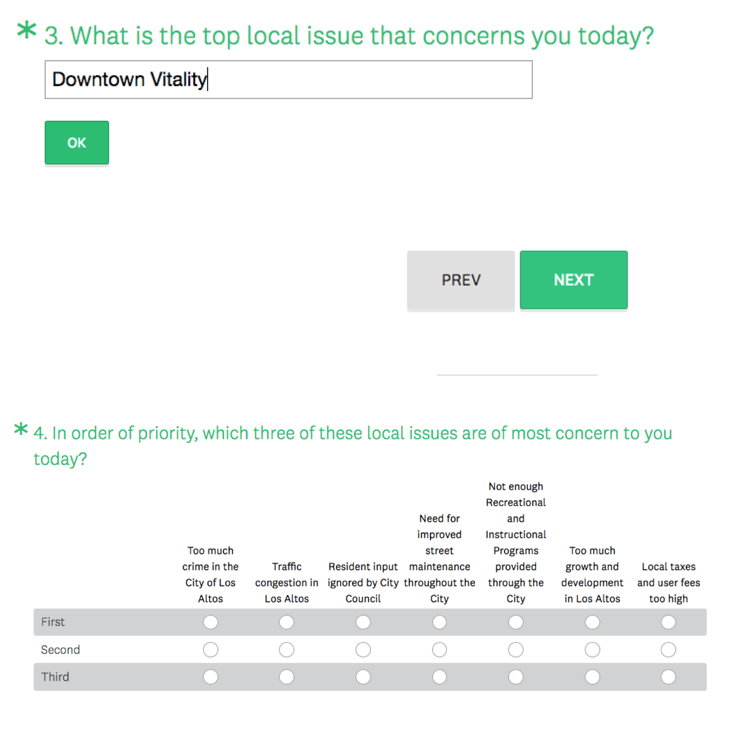Select First for Too much growth
The width and height of the screenshot is (734, 736).
pos(592,622)
